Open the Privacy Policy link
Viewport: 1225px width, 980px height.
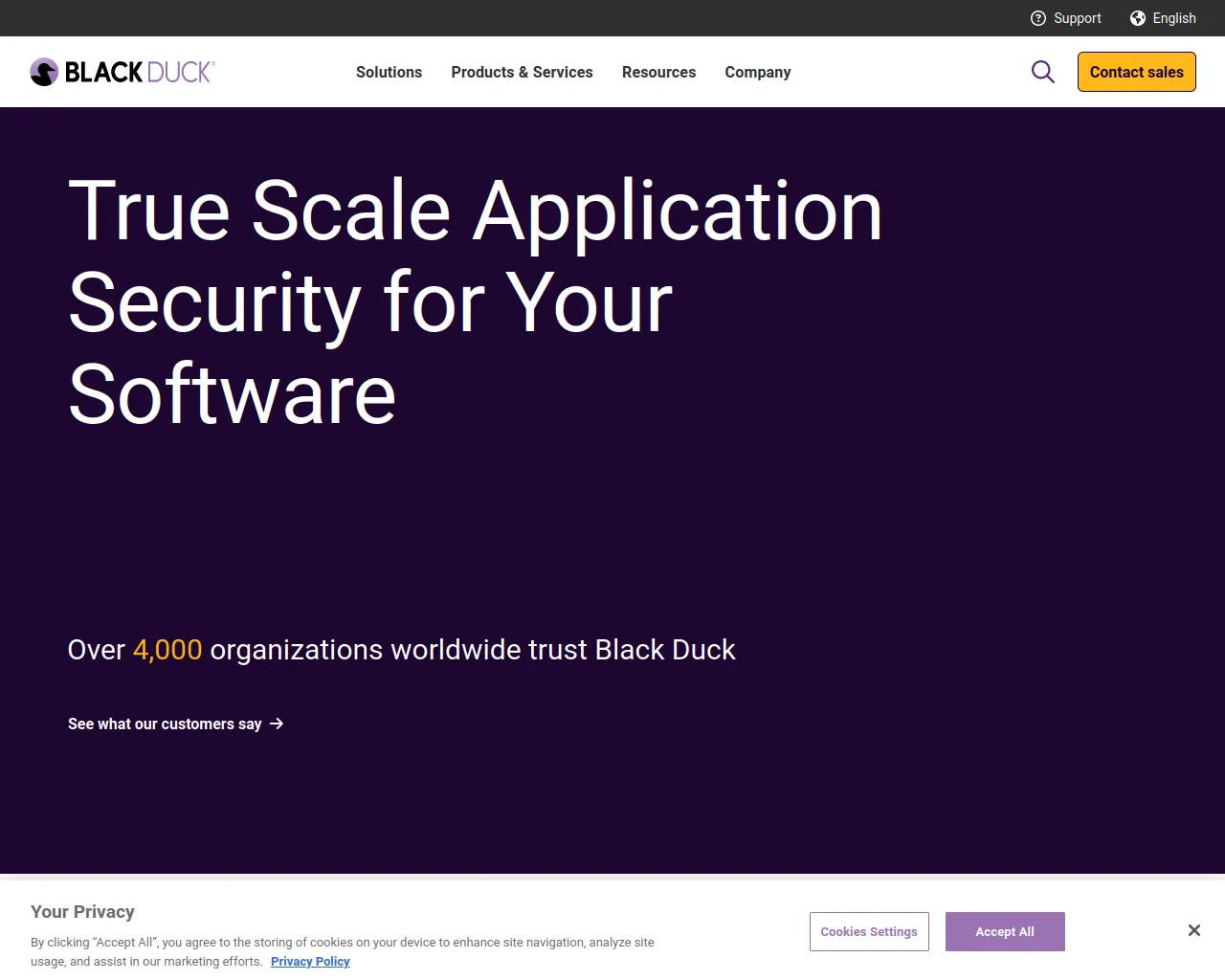coord(310,962)
